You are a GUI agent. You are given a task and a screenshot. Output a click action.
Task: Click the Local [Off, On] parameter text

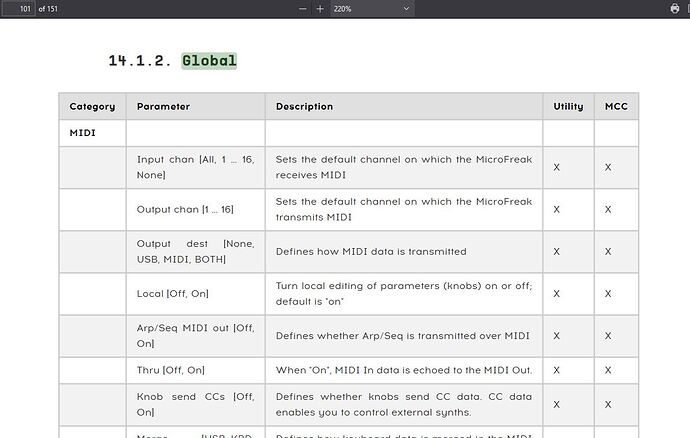[172, 294]
